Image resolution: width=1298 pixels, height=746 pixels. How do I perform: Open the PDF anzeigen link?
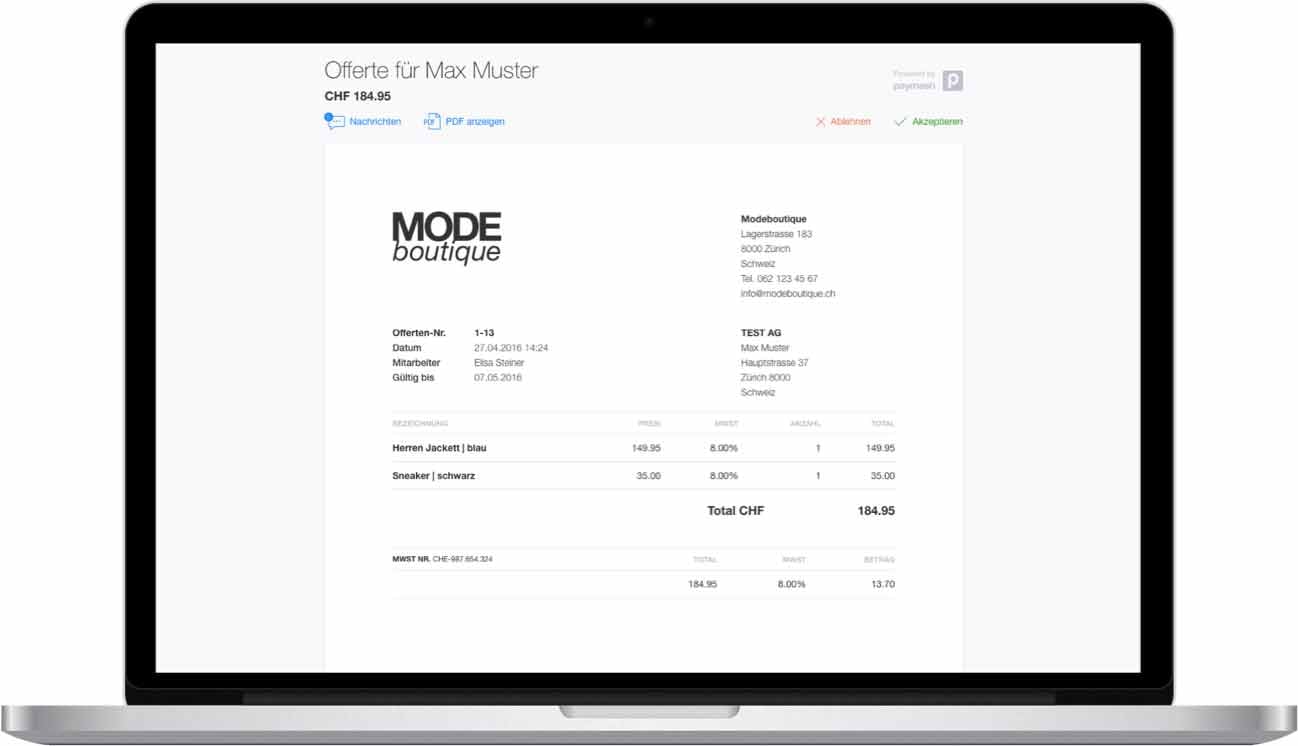pos(475,122)
